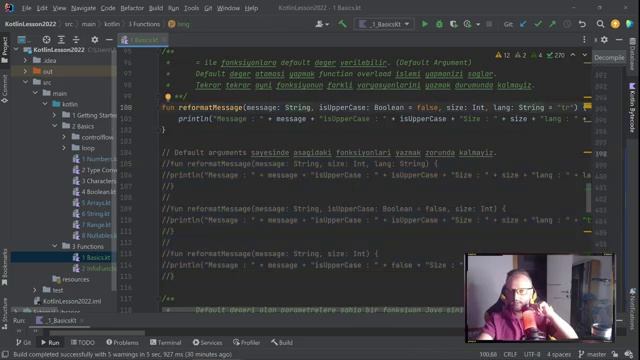Open the Commit side tab
This screenshot has height=360, width=640.
4,89
